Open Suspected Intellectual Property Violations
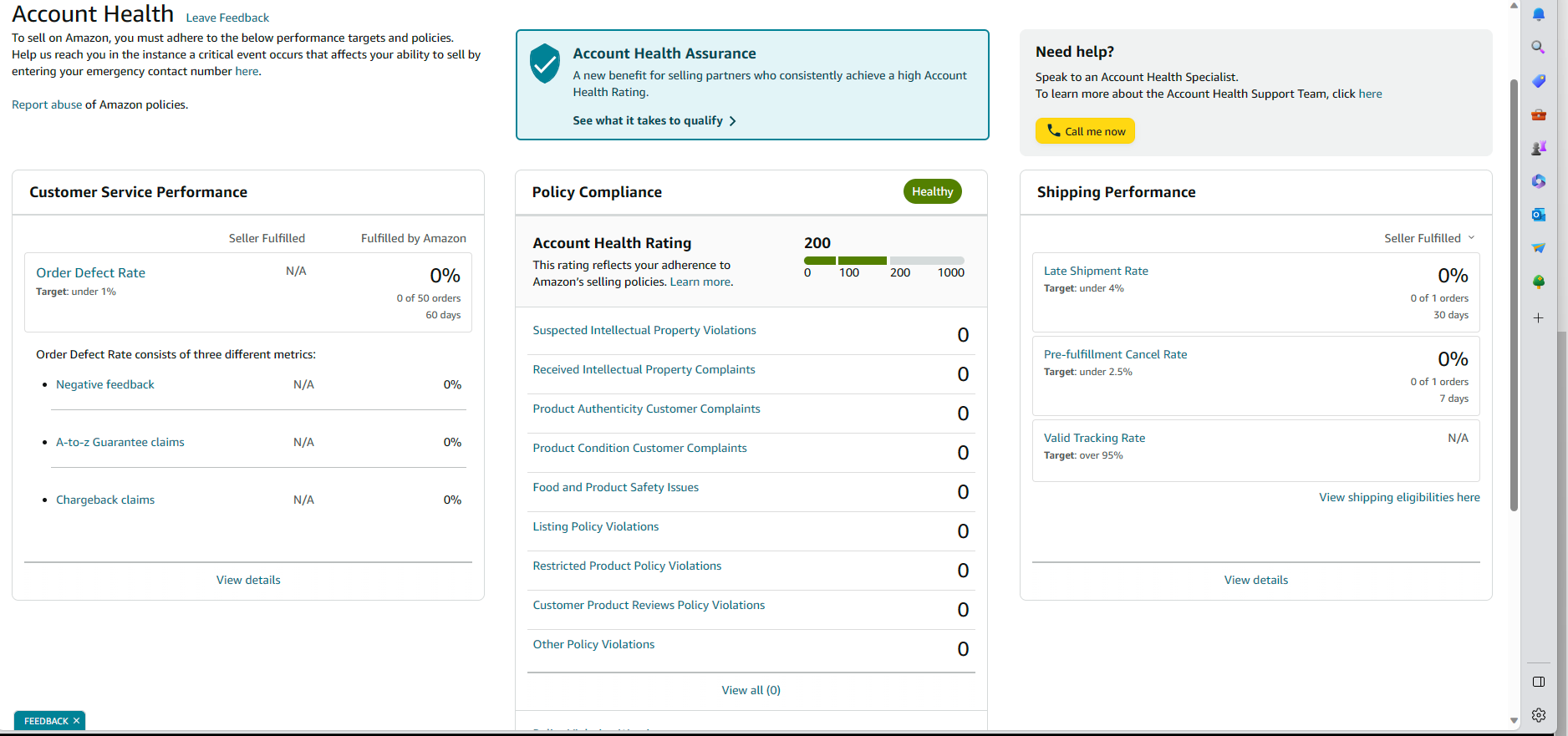The width and height of the screenshot is (1568, 736). point(644,330)
